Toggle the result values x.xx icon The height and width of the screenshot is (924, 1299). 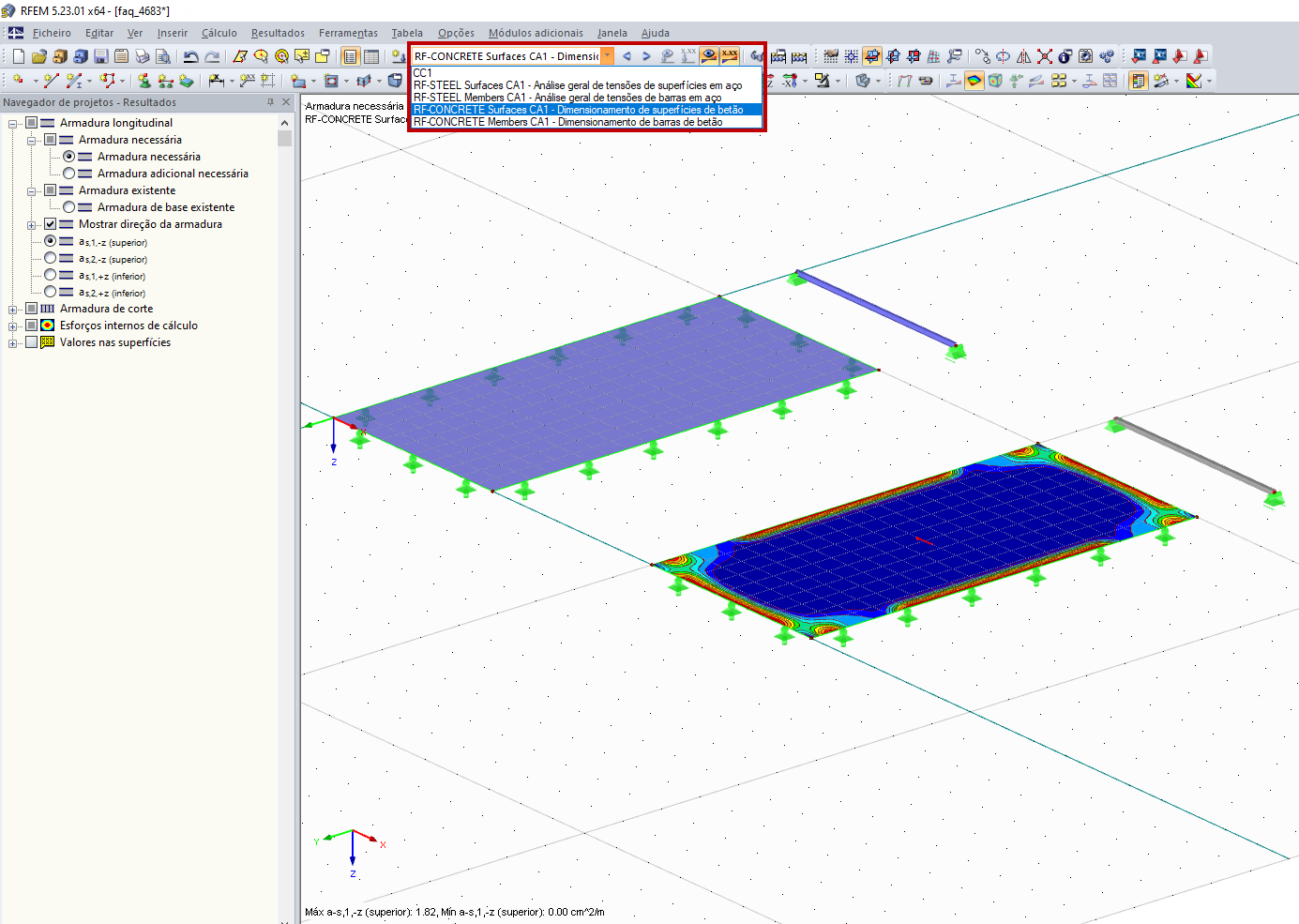(x=730, y=56)
